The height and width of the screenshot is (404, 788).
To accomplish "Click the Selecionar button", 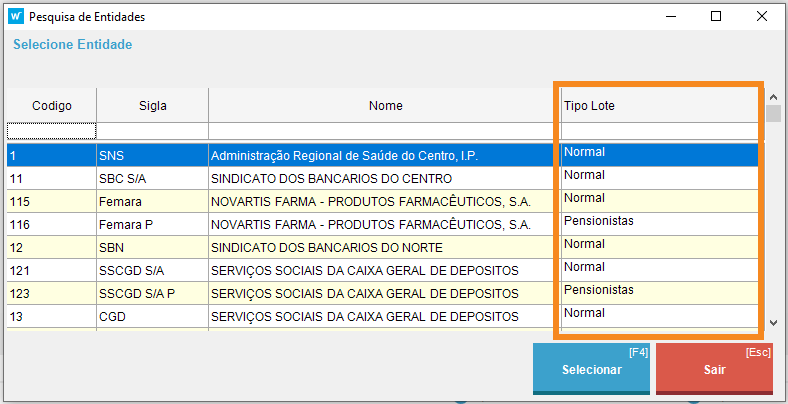I will click(592, 369).
